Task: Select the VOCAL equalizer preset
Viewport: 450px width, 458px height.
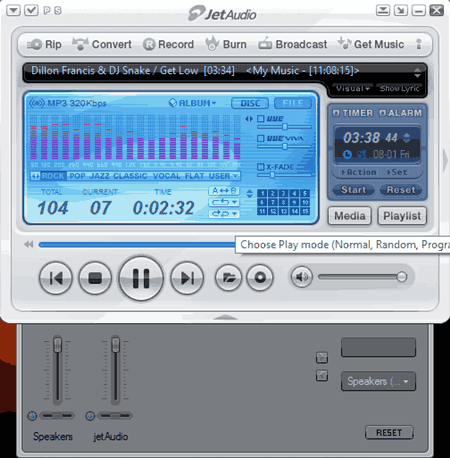Action: point(166,176)
